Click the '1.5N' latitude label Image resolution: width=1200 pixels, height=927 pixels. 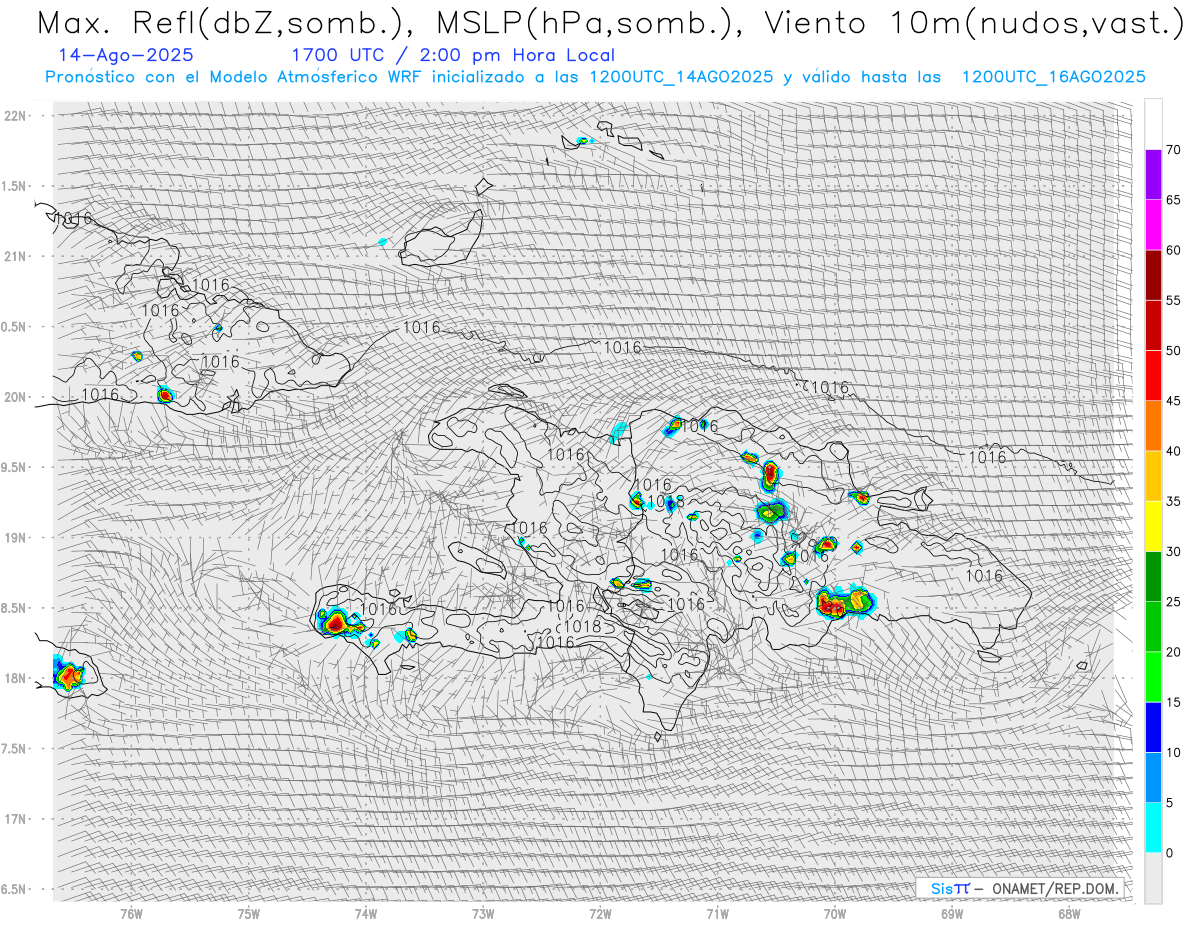(x=15, y=186)
